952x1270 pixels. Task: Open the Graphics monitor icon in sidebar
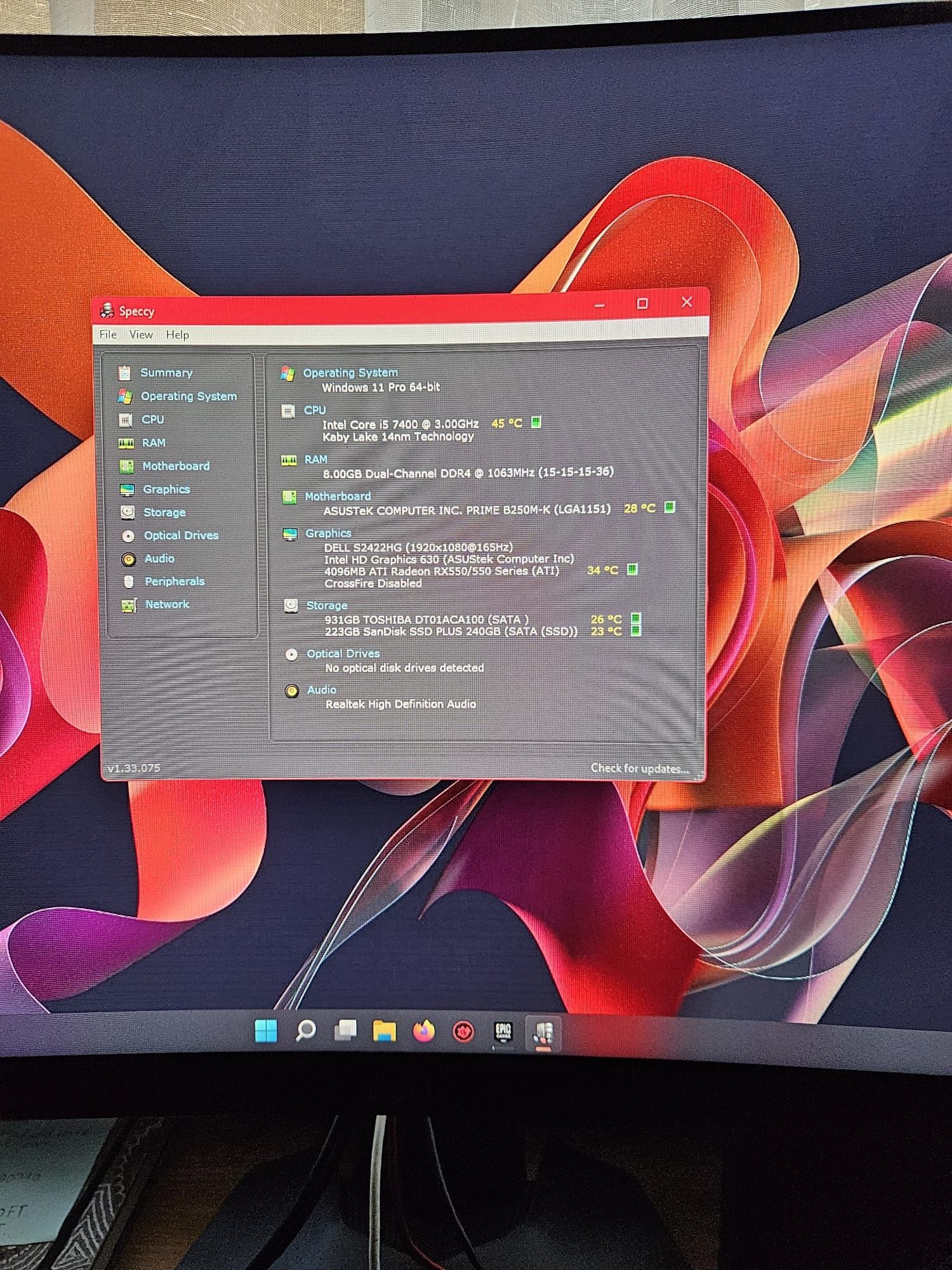(x=128, y=490)
